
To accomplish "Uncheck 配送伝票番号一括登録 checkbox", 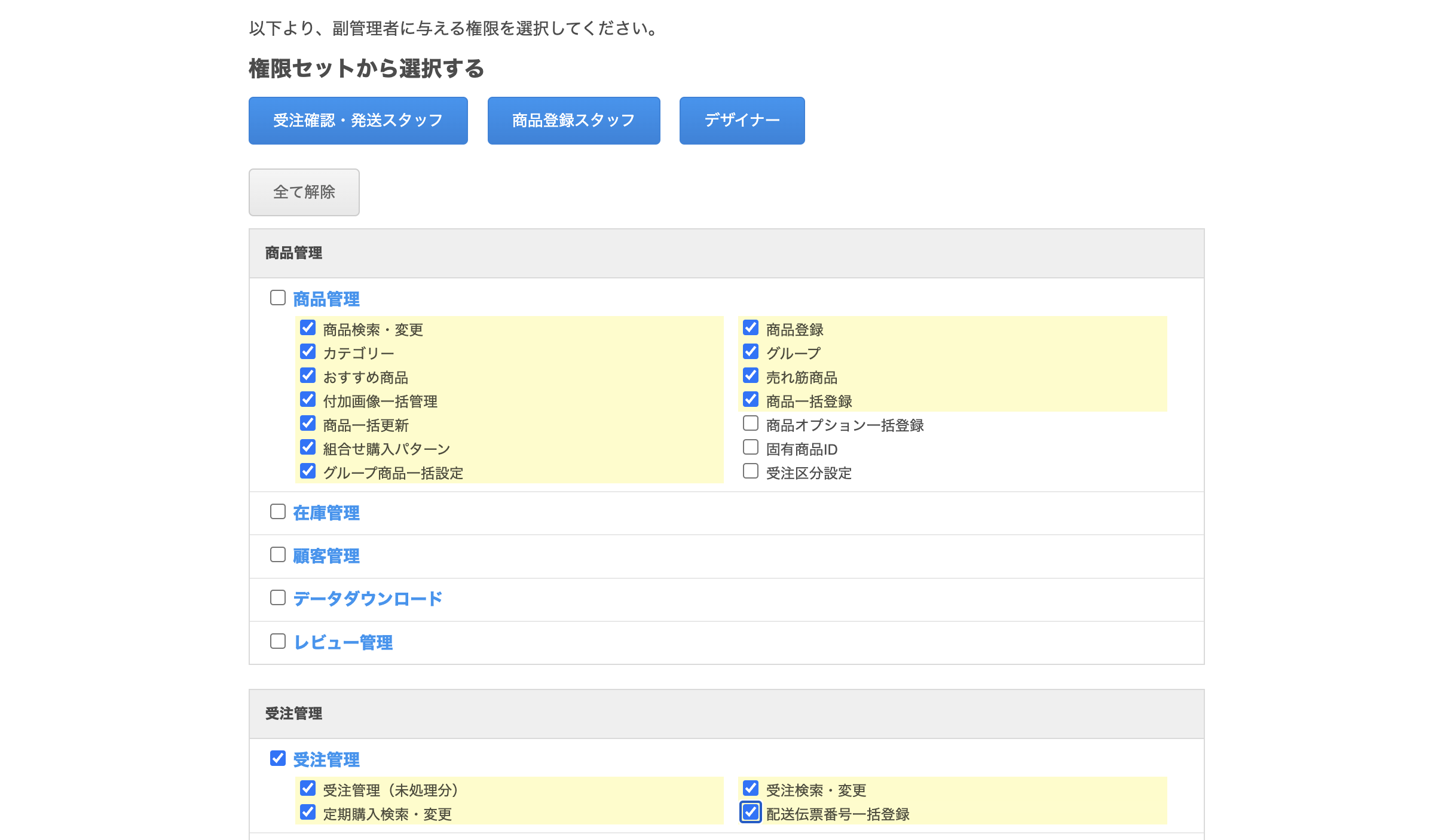I will pyautogui.click(x=751, y=813).
